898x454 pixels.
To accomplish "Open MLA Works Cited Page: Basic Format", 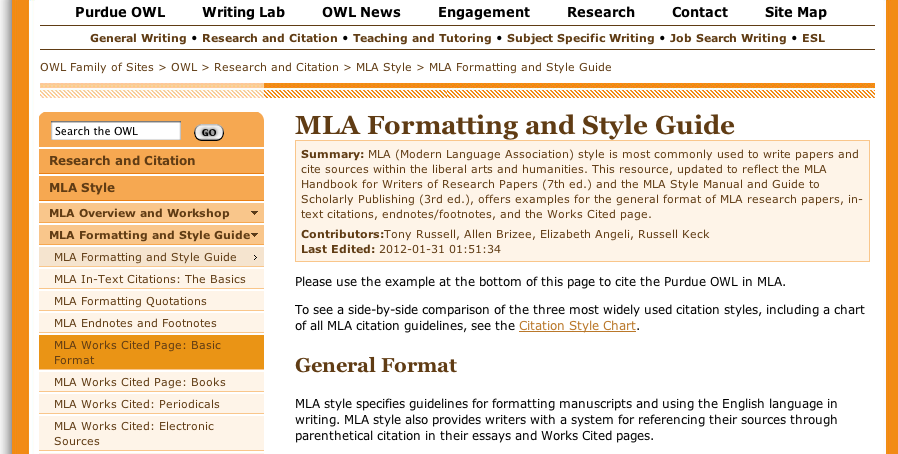I will tap(151, 352).
